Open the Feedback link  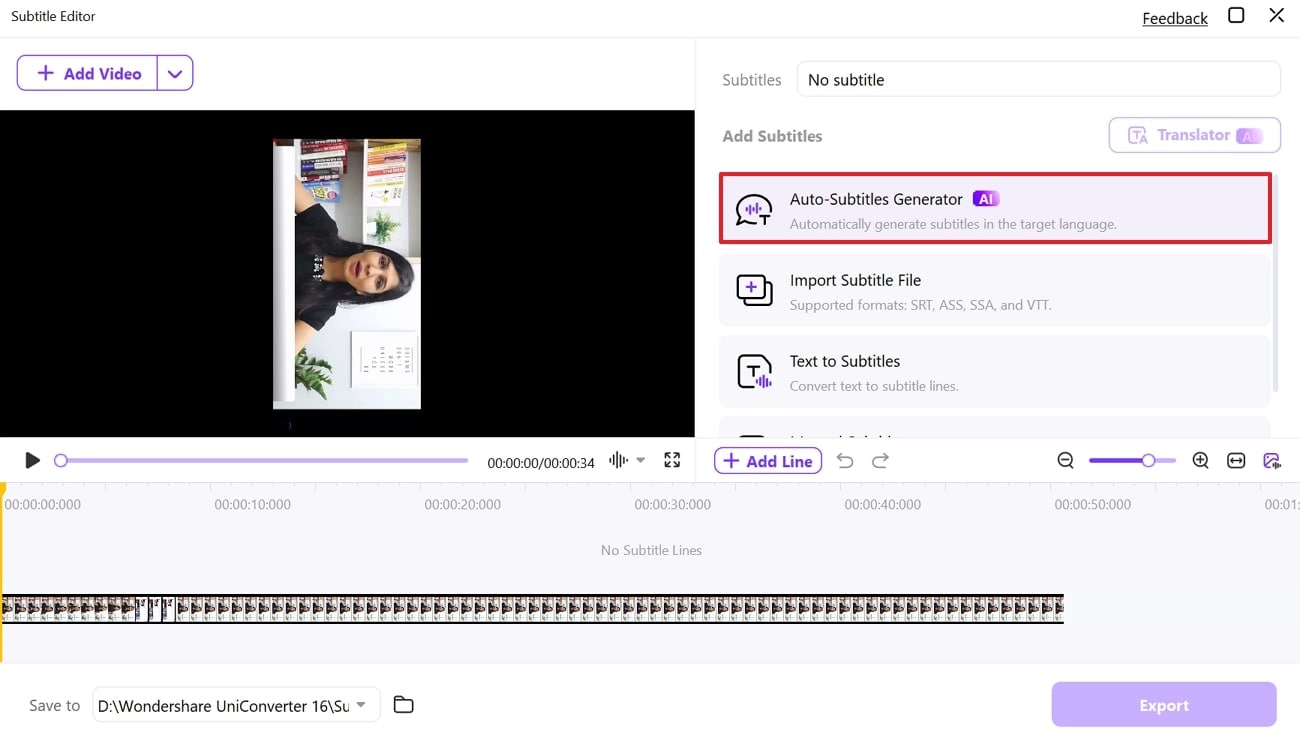pyautogui.click(x=1175, y=18)
